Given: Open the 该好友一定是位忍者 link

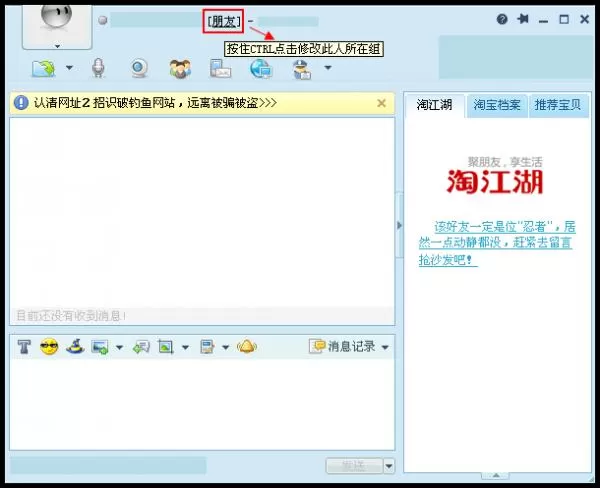Looking at the screenshot, I should (497, 243).
